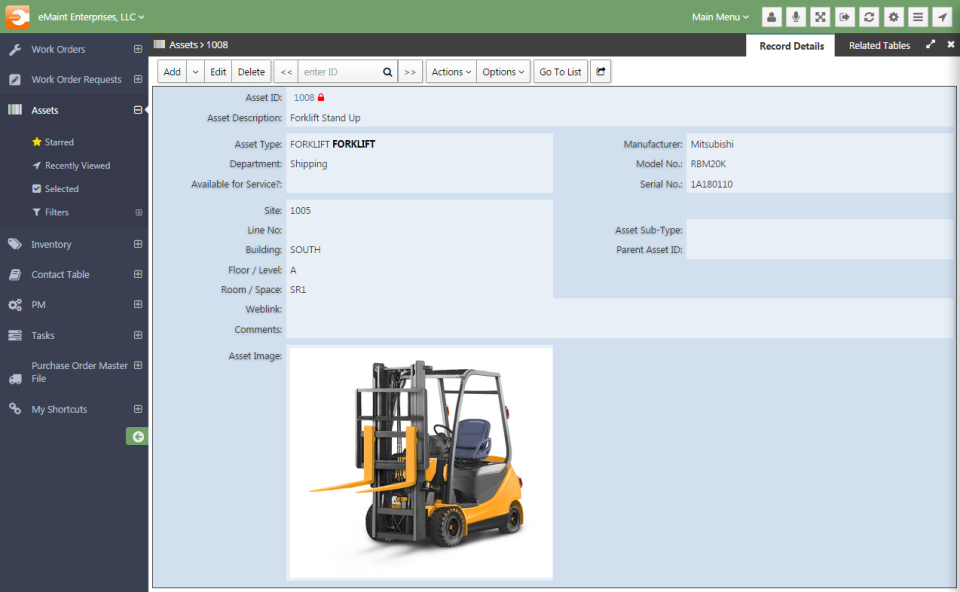Open the settings gear icon
960x592 pixels.
[x=893, y=17]
